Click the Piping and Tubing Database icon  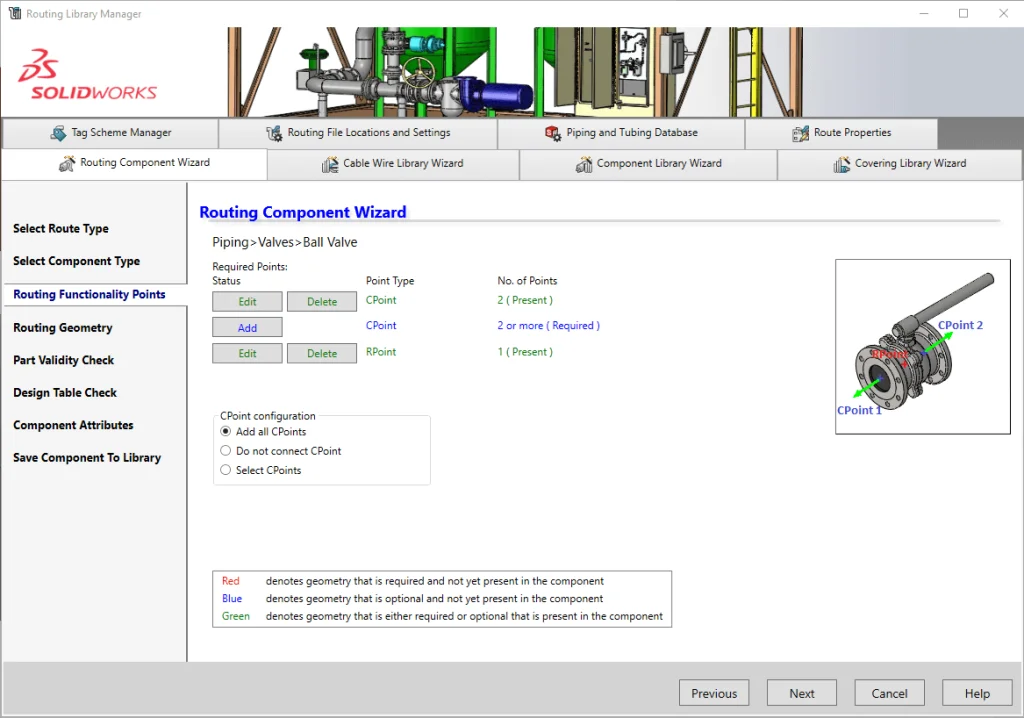coord(553,133)
